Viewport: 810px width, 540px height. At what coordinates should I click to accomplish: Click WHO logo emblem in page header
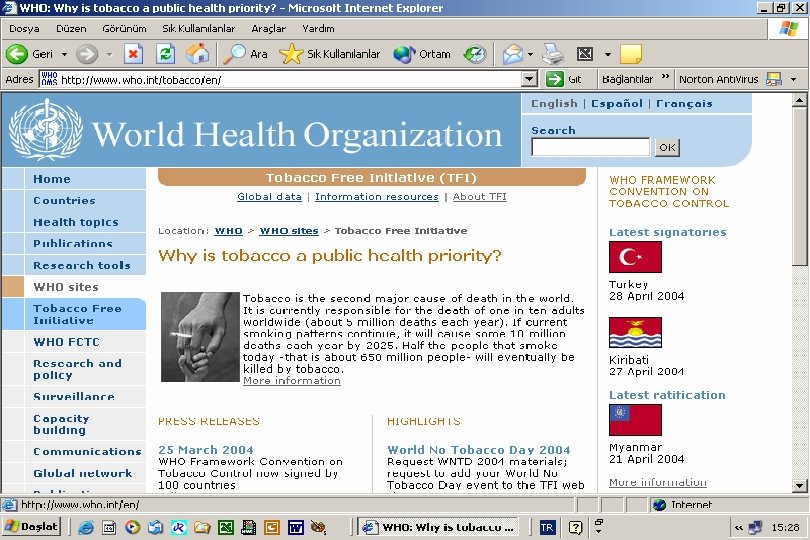[45, 129]
